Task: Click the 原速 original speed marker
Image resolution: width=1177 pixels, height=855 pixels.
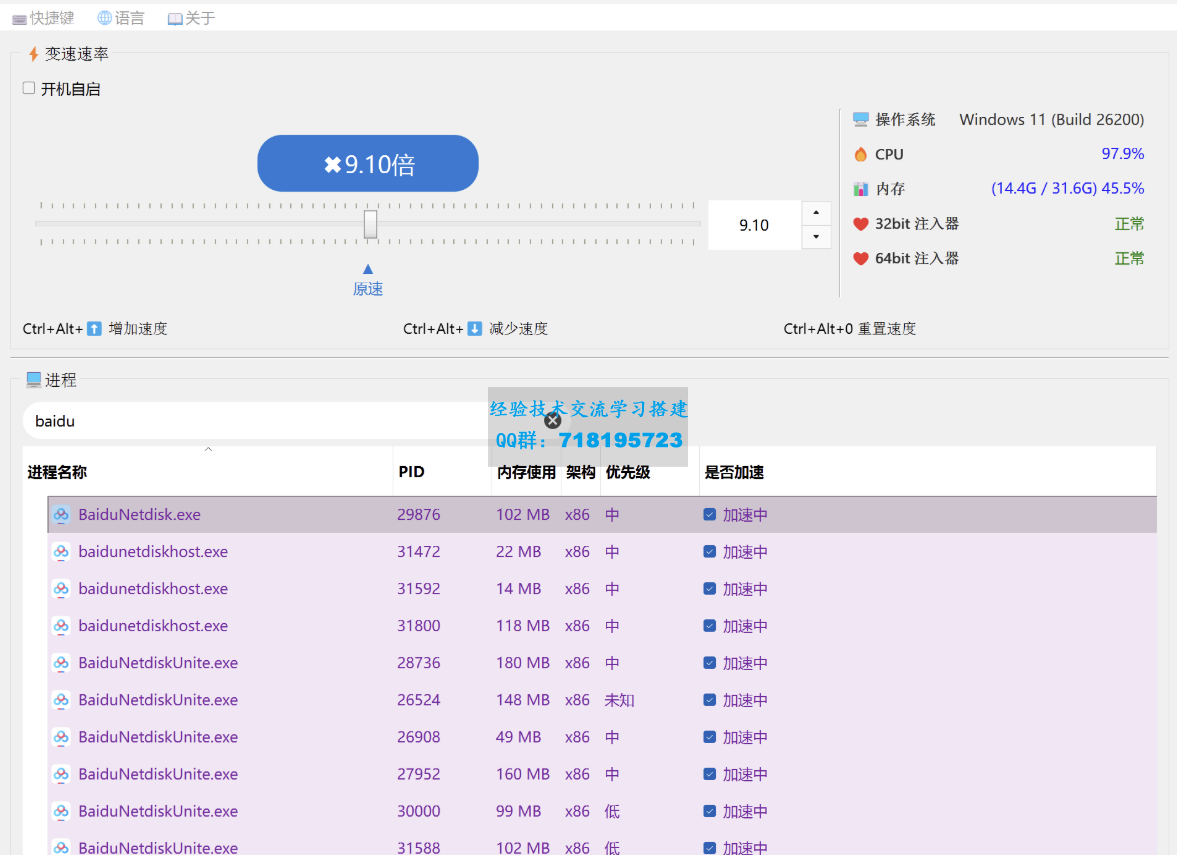Action: [x=368, y=281]
